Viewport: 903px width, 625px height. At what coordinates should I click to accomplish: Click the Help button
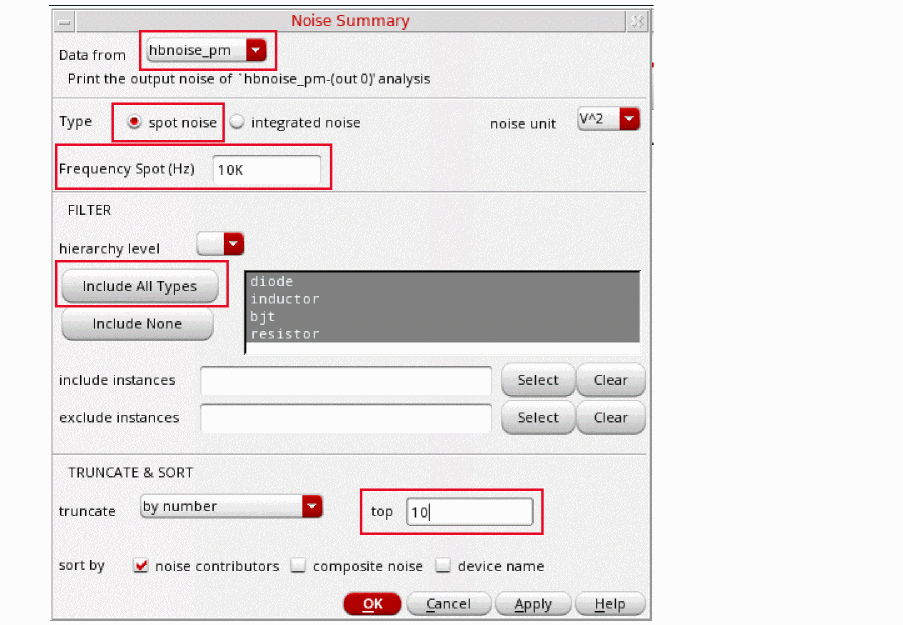[610, 604]
